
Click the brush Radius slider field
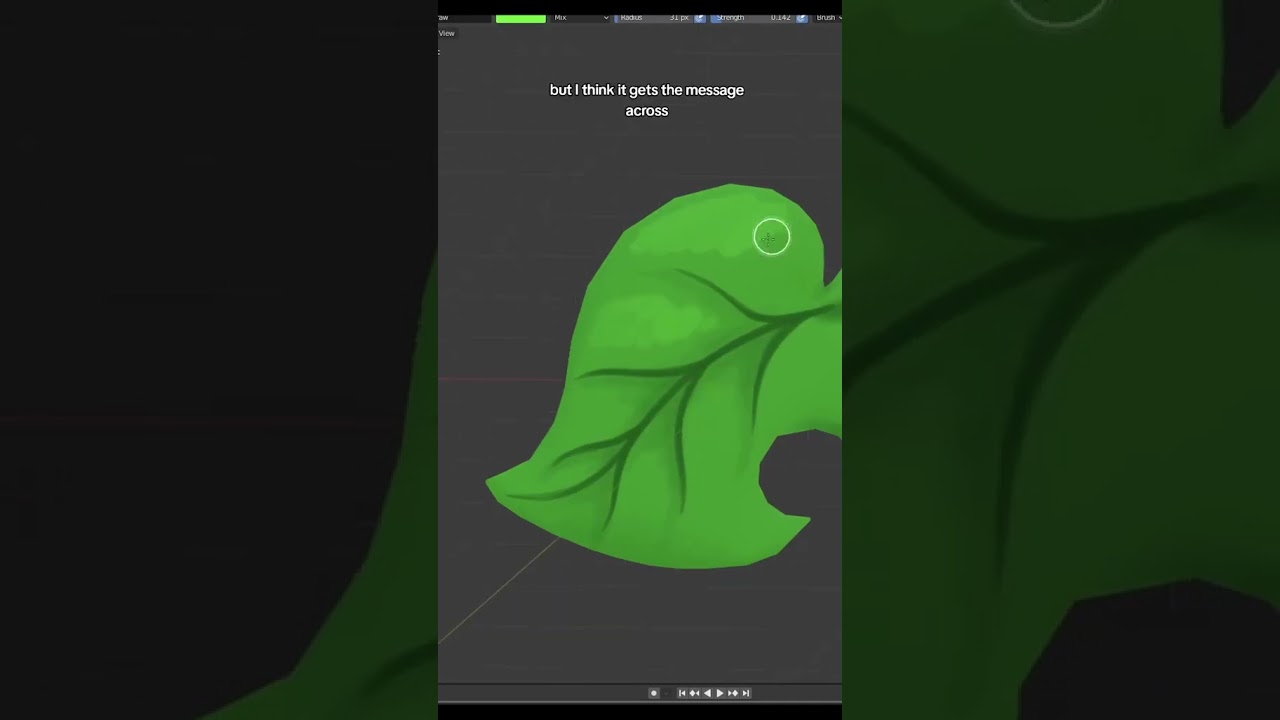point(653,18)
